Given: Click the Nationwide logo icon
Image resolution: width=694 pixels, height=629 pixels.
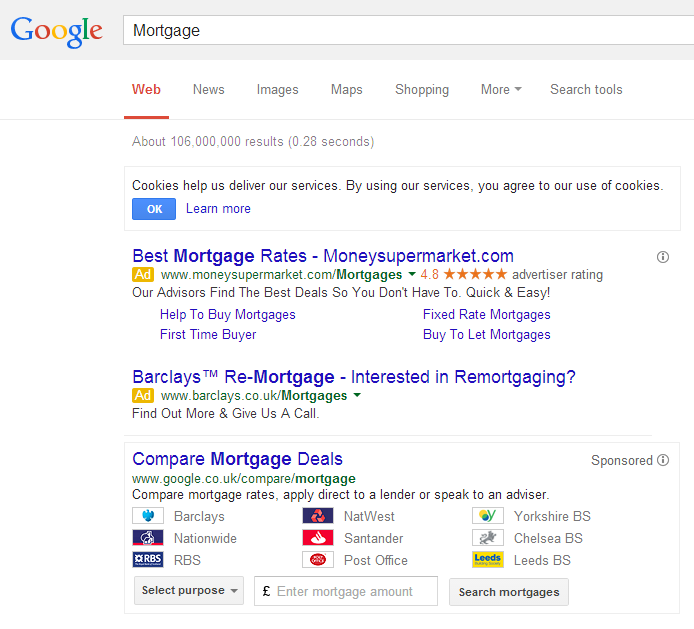Looking at the screenshot, I should [148, 538].
